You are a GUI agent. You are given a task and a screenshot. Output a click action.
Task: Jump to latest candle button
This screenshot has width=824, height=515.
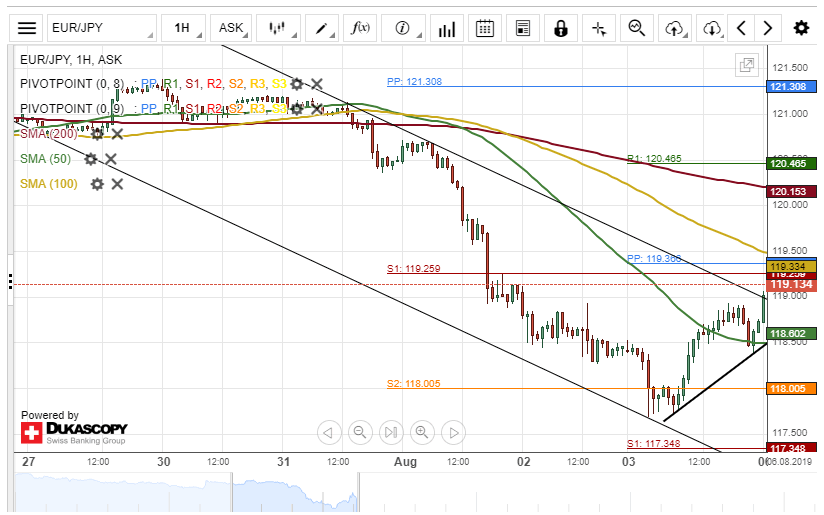391,432
